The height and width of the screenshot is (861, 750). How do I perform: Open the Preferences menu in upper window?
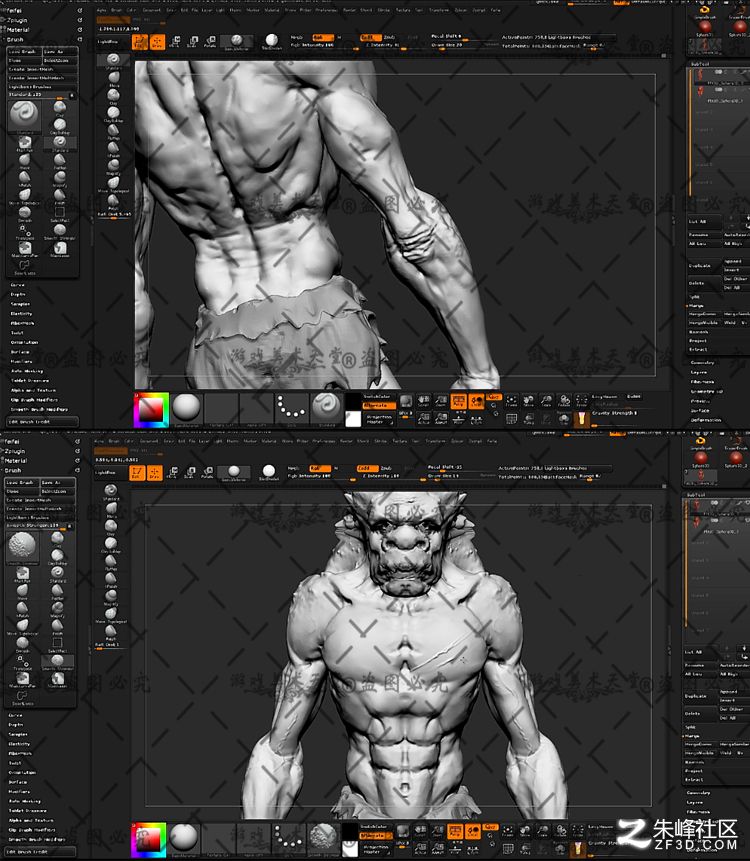pos(326,10)
